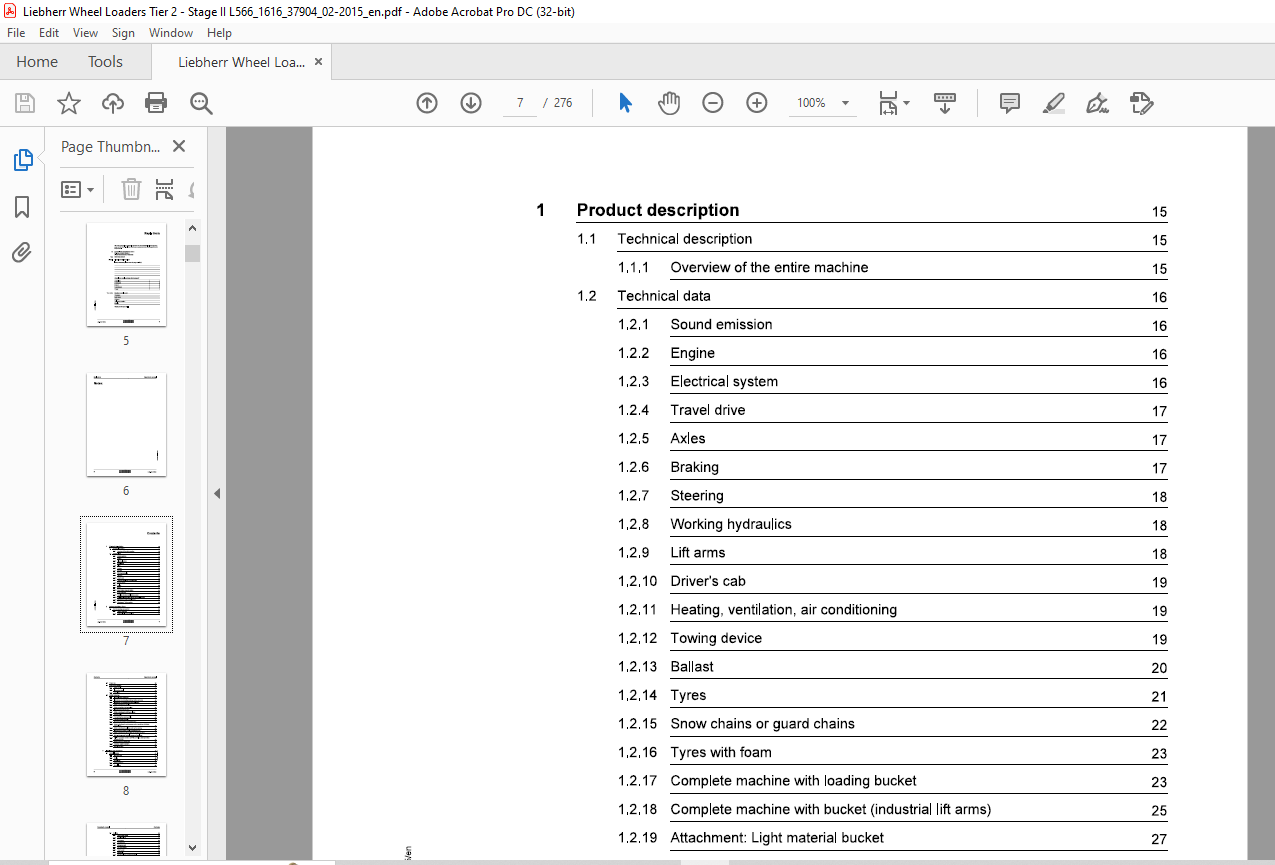The width and height of the screenshot is (1275, 865).
Task: Open the Stamp tool
Action: (1141, 103)
